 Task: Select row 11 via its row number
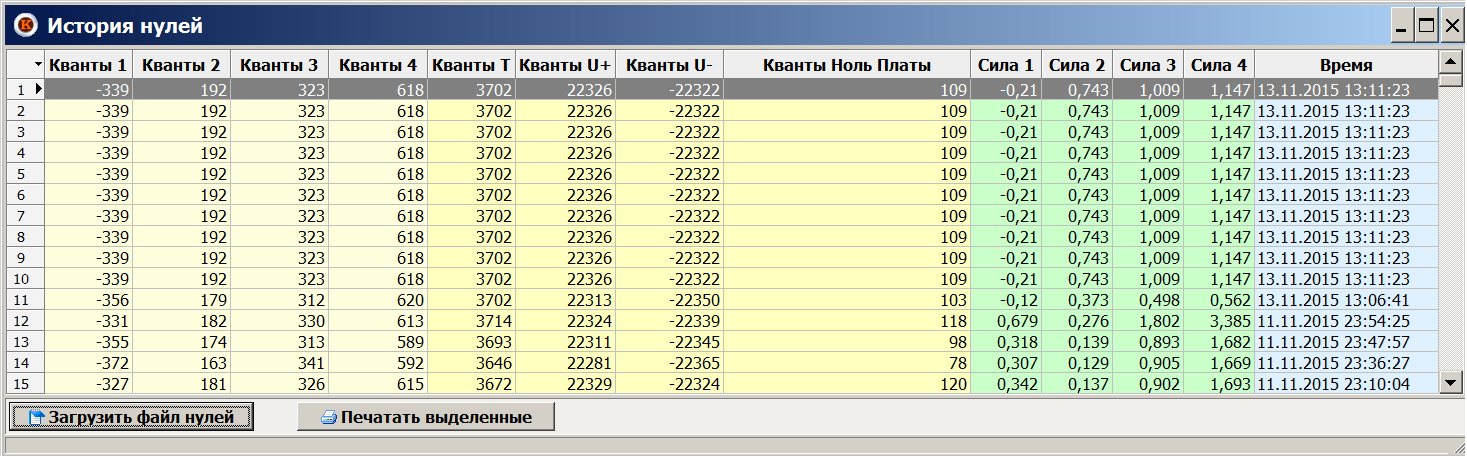[x=24, y=299]
